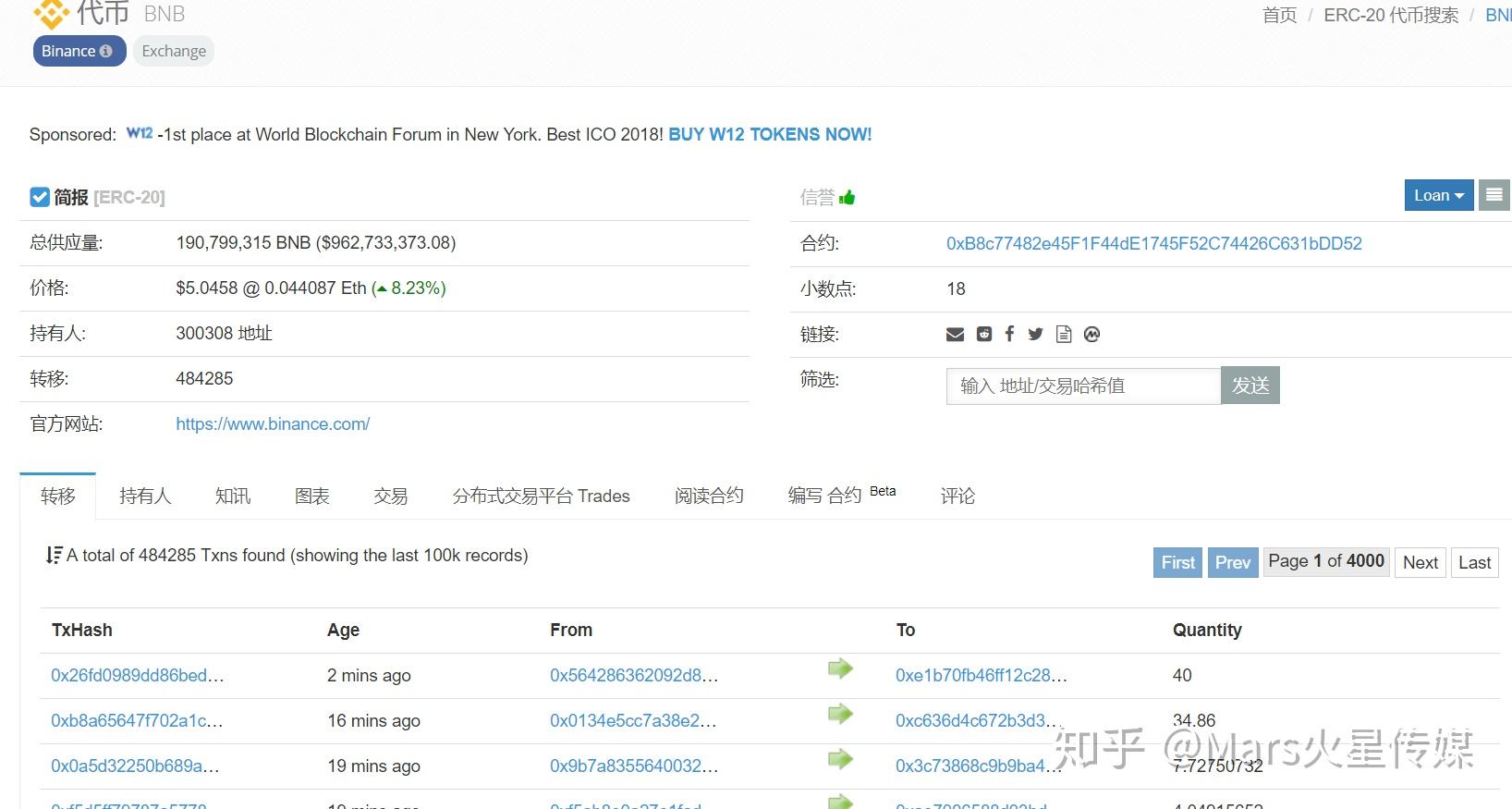Switch to the 持有人 tab

[x=145, y=496]
